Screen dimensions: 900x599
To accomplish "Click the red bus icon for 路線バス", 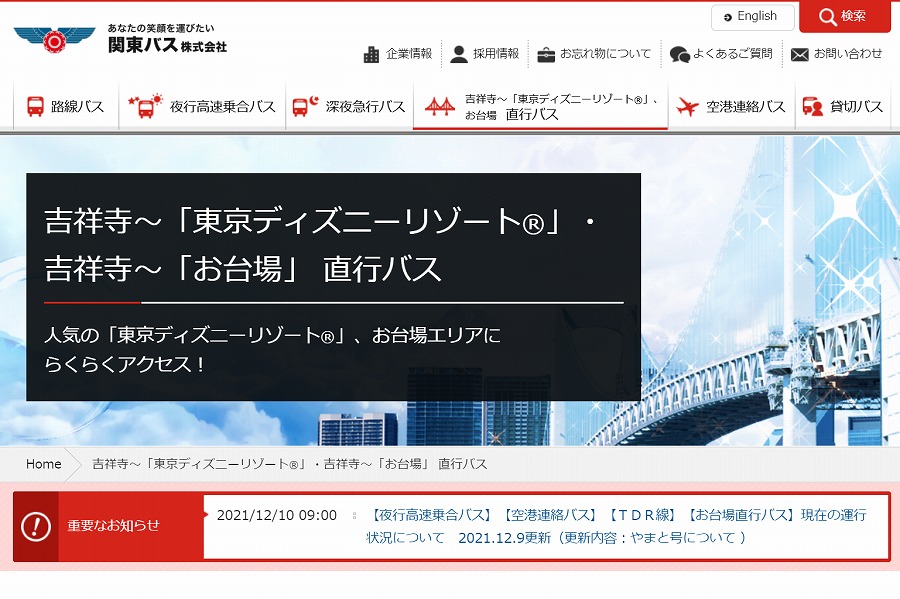I will pos(35,107).
